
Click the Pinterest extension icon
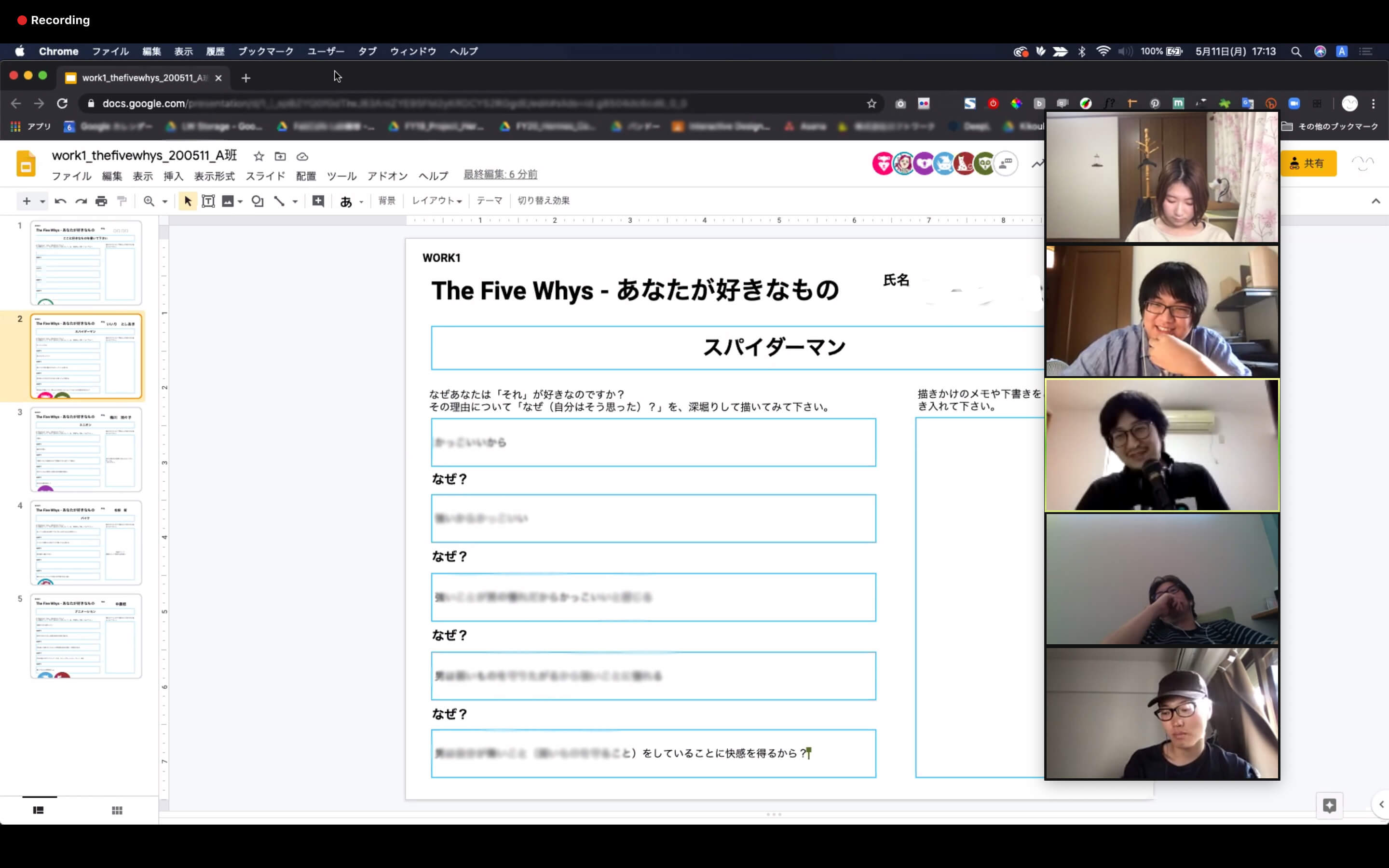[x=1155, y=103]
